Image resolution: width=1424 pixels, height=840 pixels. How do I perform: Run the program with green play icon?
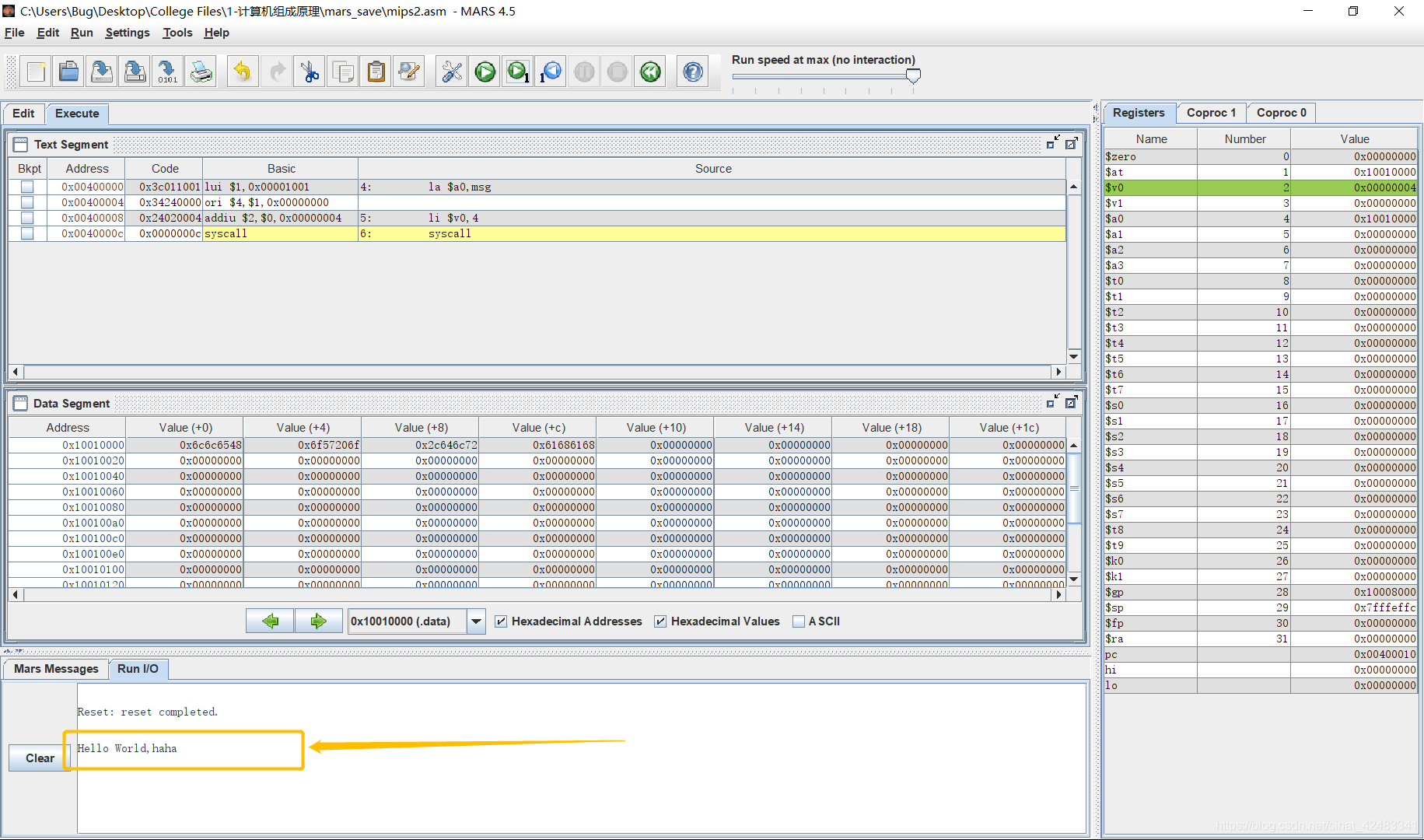485,72
